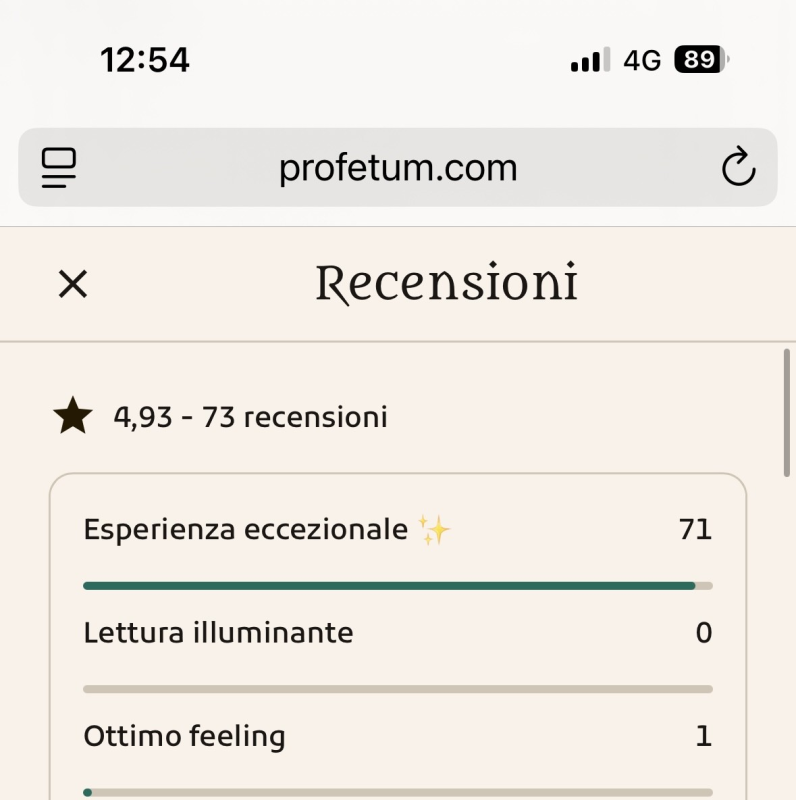Tap the cellular signal bars icon
This screenshot has height=800, width=796.
click(590, 61)
